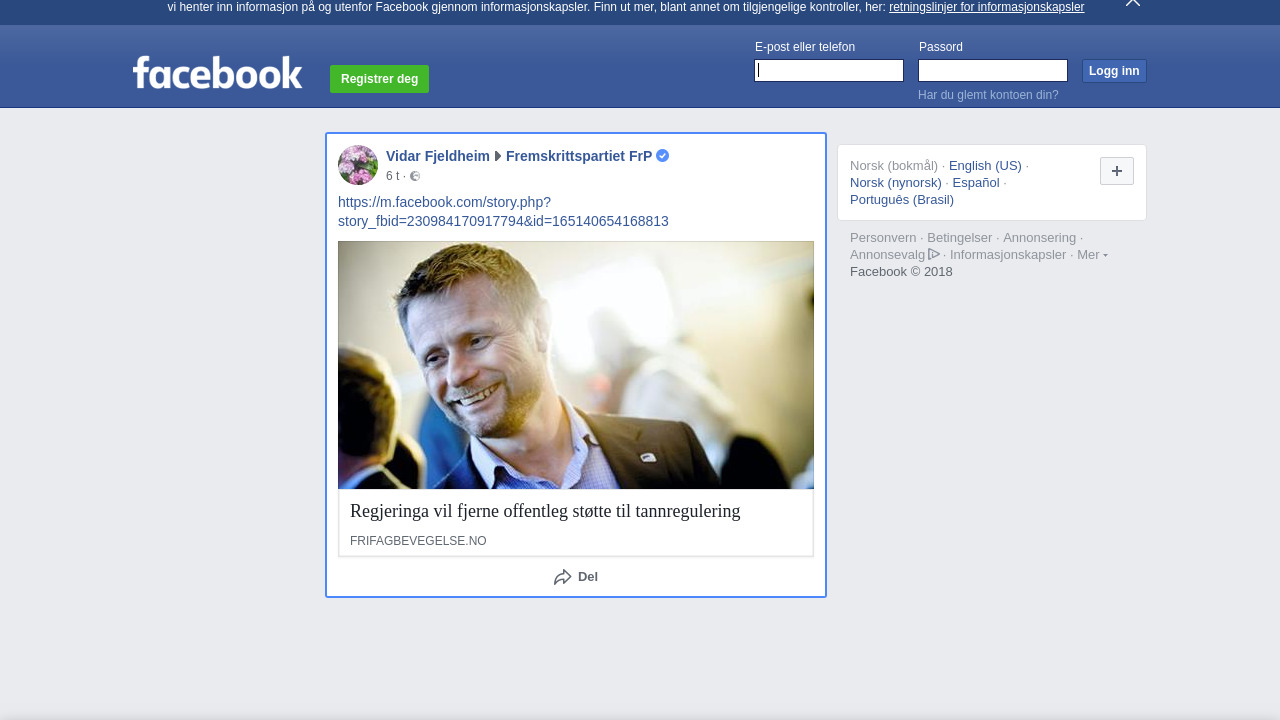
Task: Open Informasjonskapsler footer link
Action: pyautogui.click(x=1008, y=255)
